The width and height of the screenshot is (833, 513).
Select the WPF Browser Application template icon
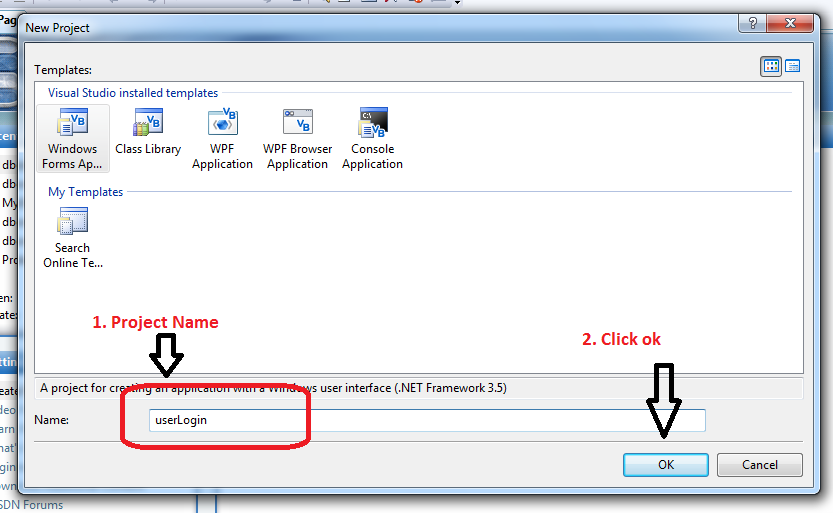point(298,122)
